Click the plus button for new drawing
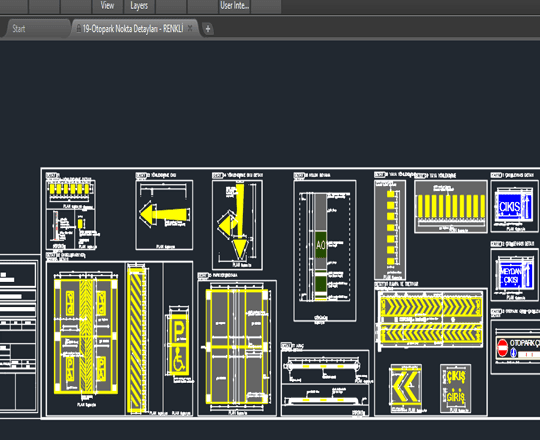This screenshot has height=440, width=540. coord(208,29)
